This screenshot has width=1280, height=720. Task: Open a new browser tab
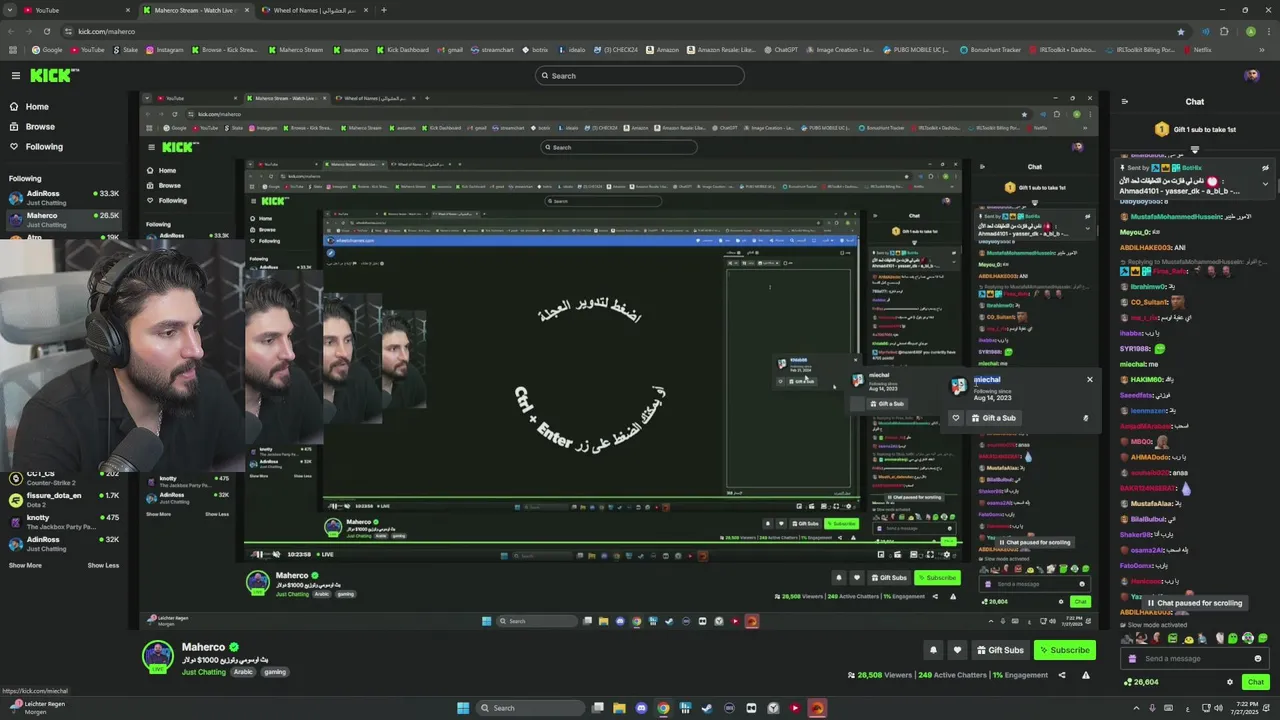click(384, 10)
